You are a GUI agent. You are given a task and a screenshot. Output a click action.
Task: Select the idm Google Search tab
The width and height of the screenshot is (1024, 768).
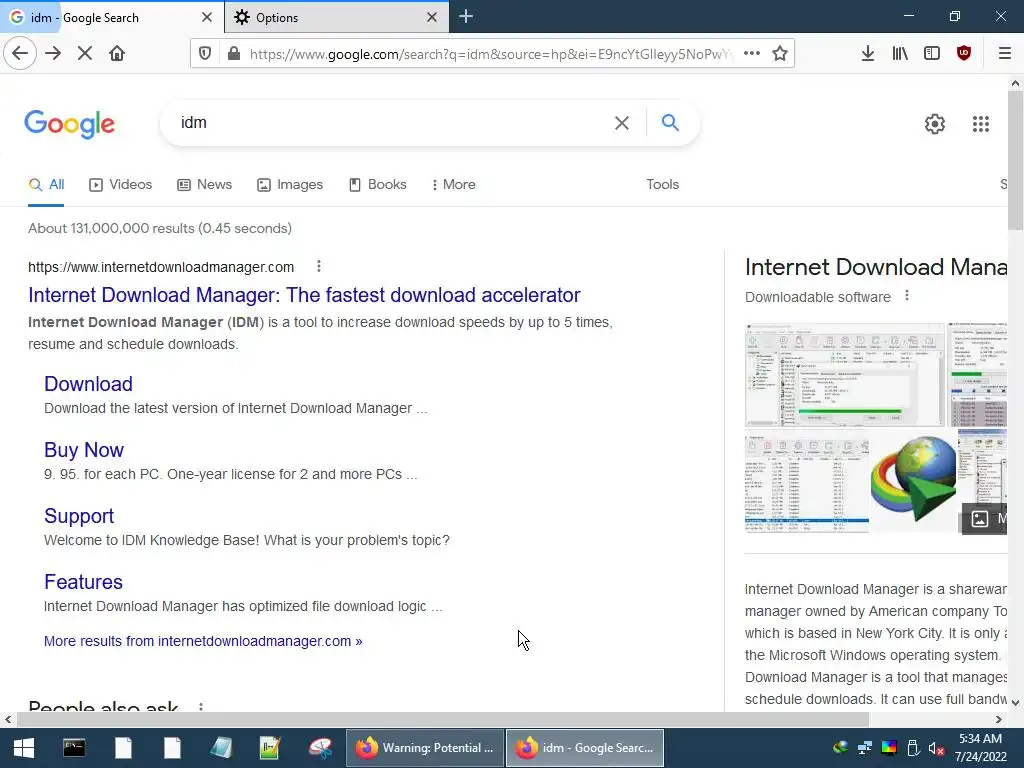112,18
